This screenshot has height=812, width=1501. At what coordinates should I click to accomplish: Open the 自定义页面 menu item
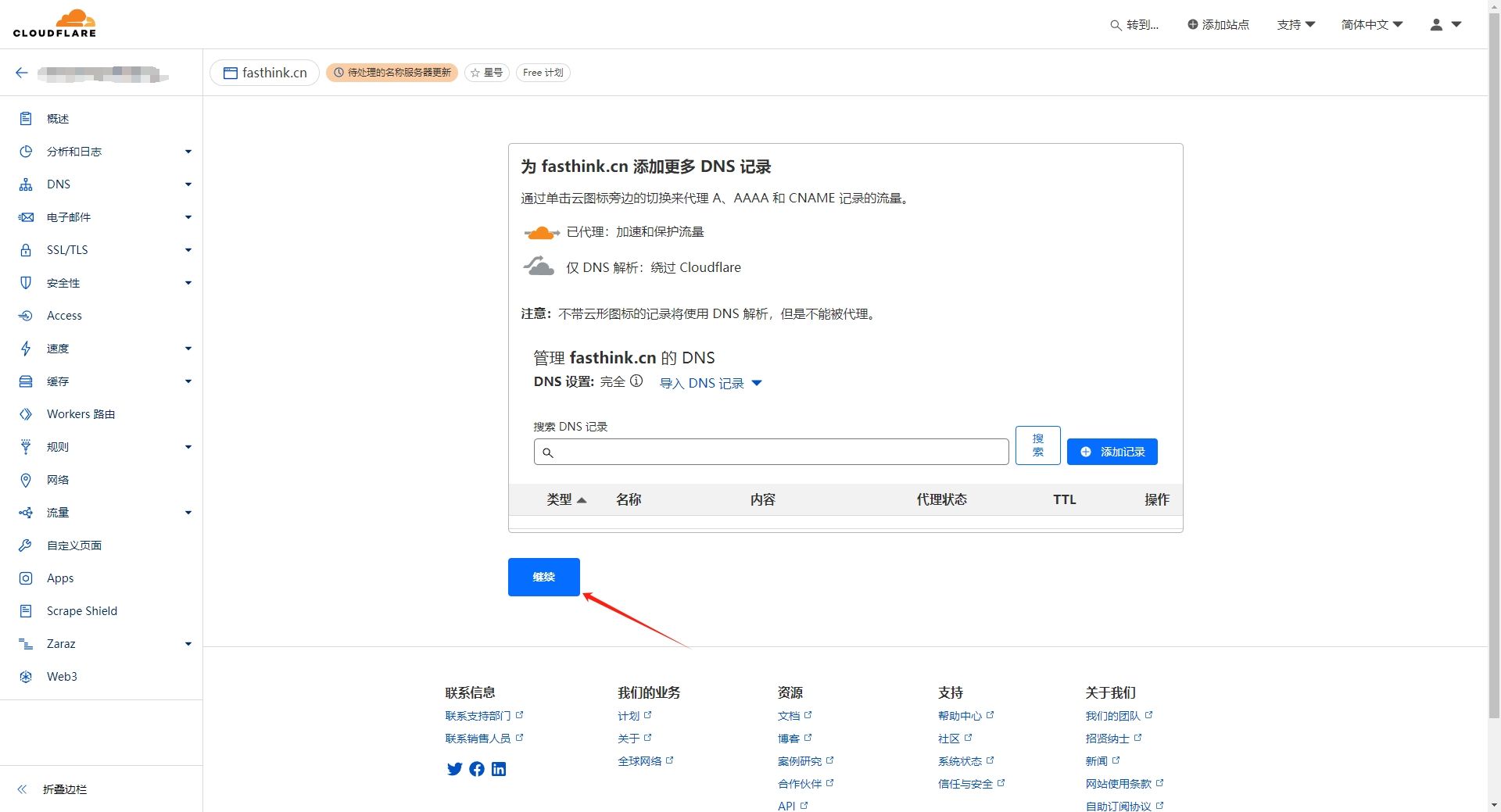click(74, 546)
